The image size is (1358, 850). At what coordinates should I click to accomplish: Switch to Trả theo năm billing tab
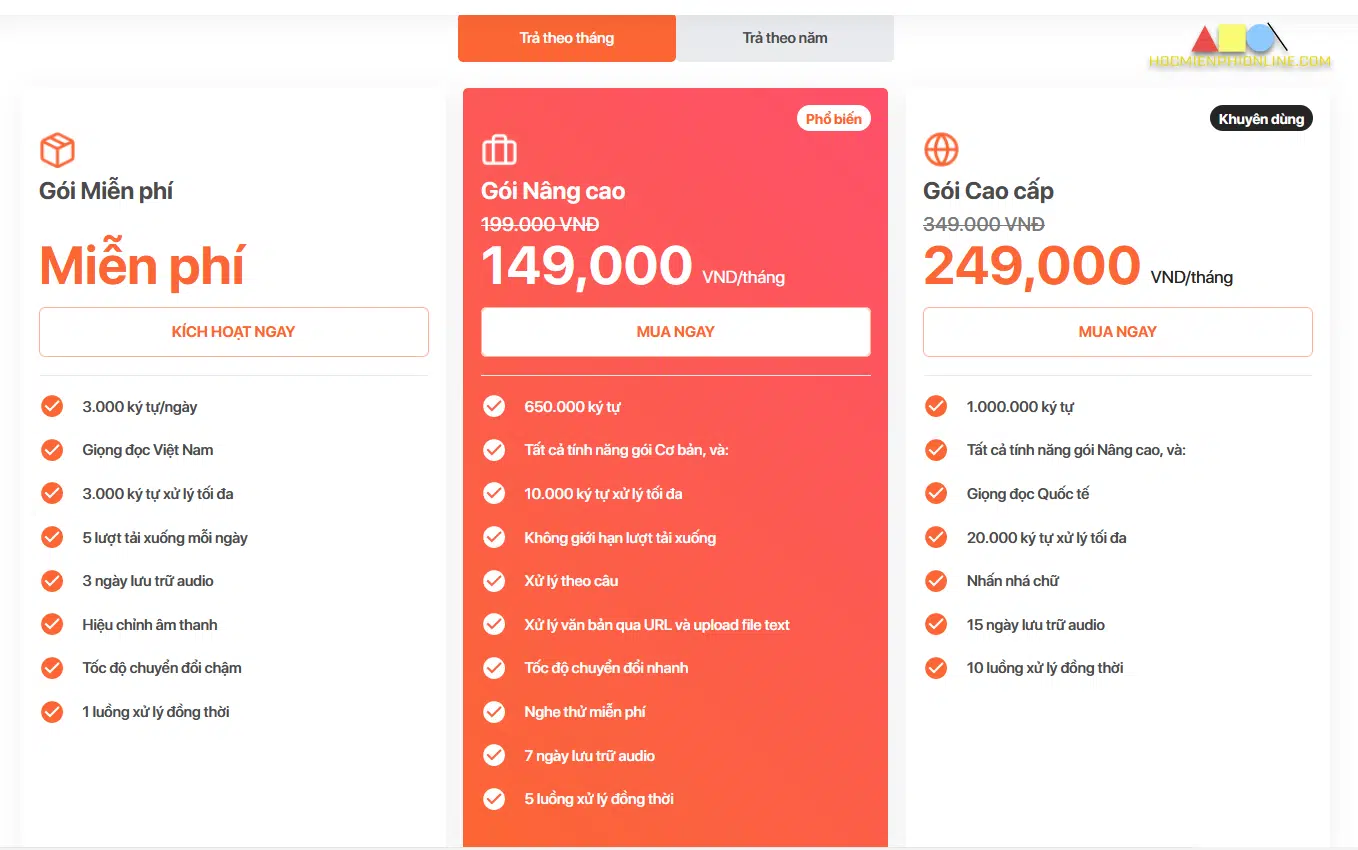pyautogui.click(x=785, y=38)
